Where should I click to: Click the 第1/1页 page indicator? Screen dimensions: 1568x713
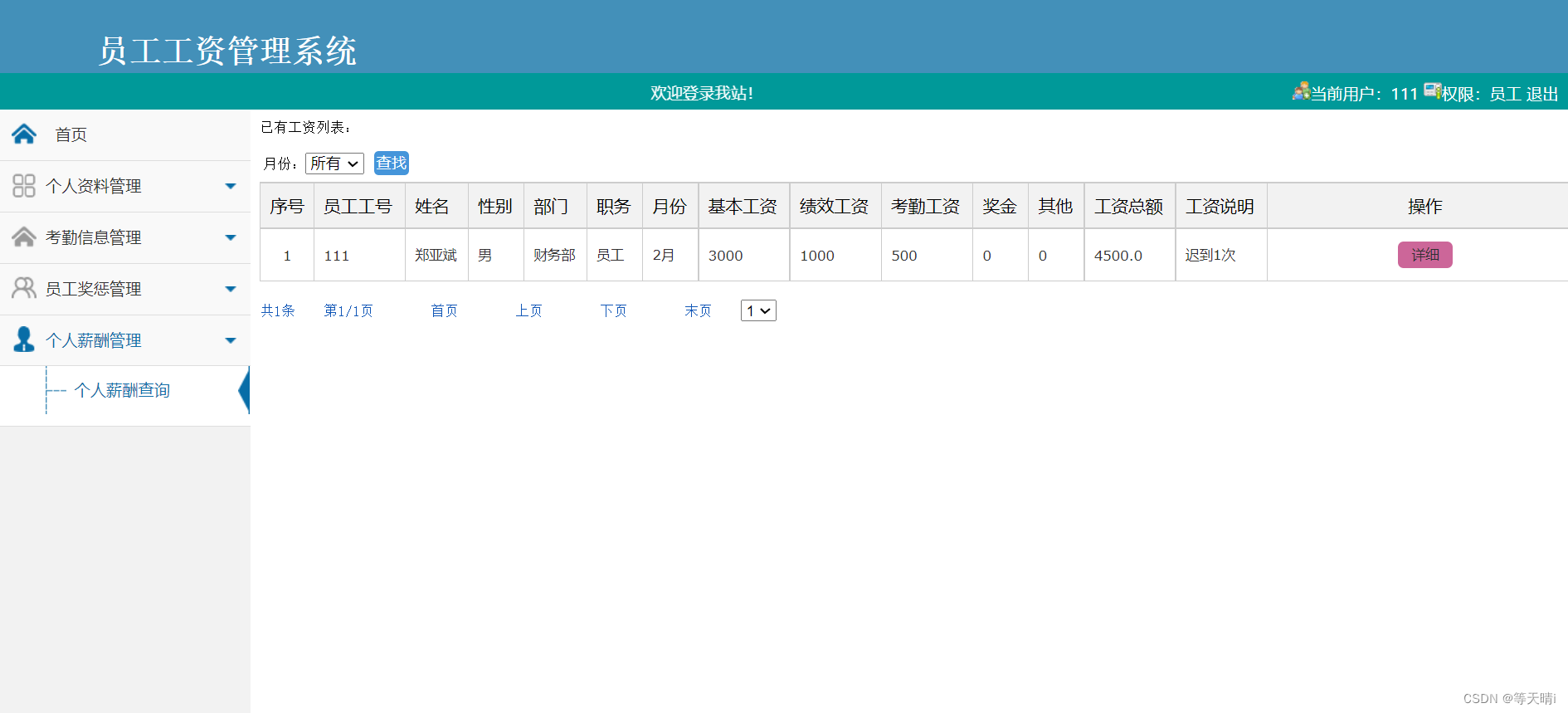[348, 310]
